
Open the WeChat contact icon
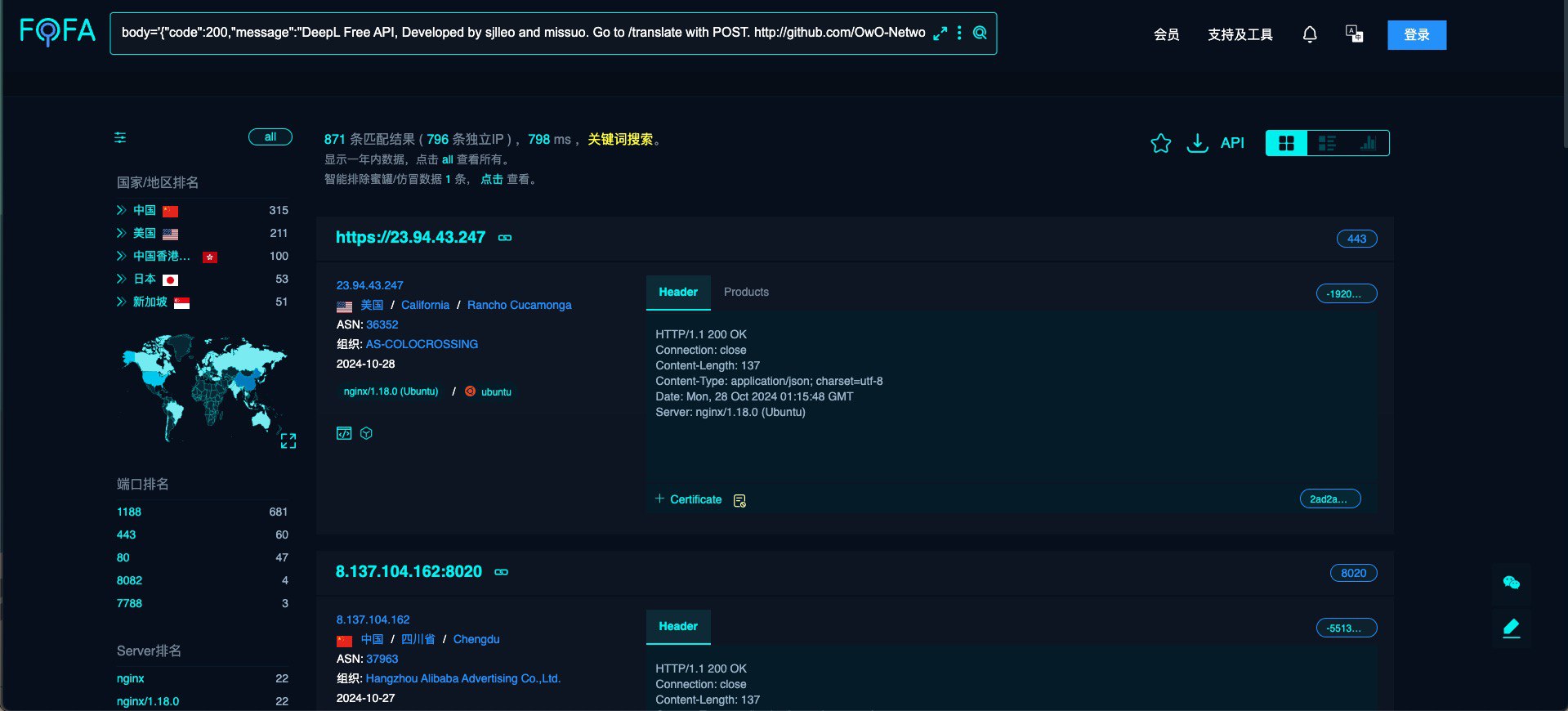click(x=1511, y=583)
